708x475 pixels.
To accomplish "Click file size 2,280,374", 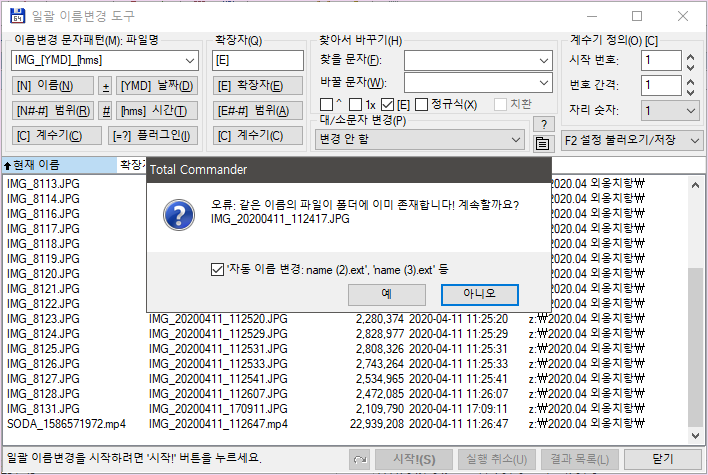I will (x=380, y=319).
